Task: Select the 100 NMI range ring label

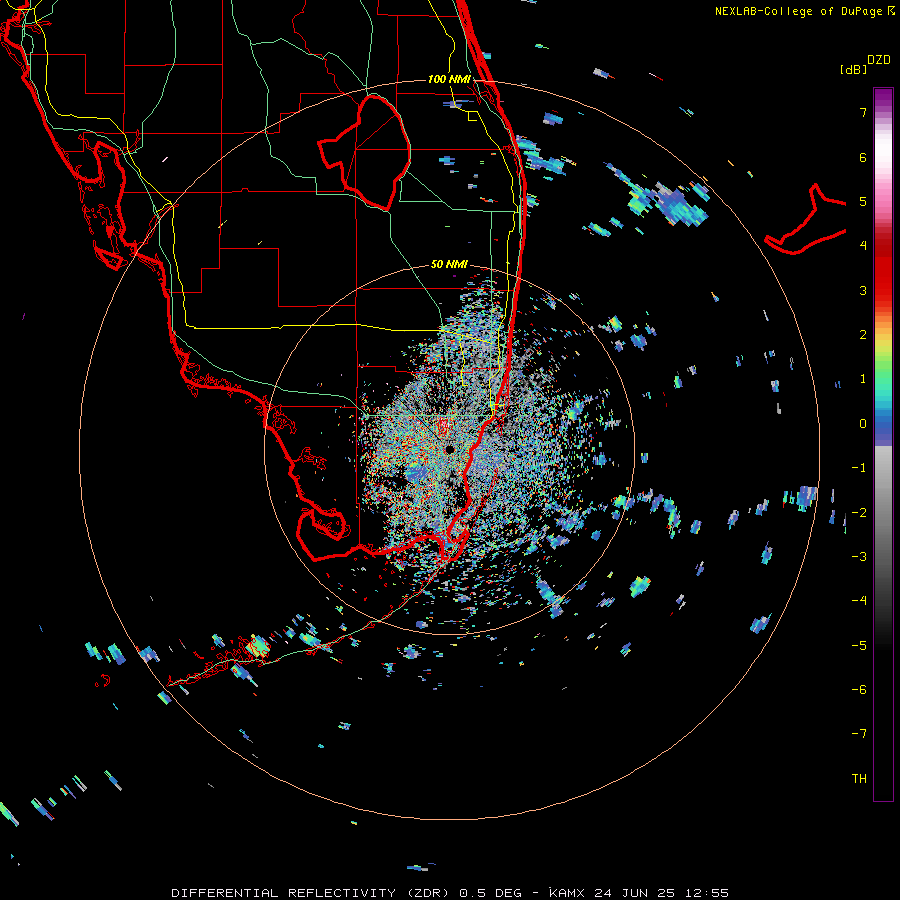Action: point(449,79)
